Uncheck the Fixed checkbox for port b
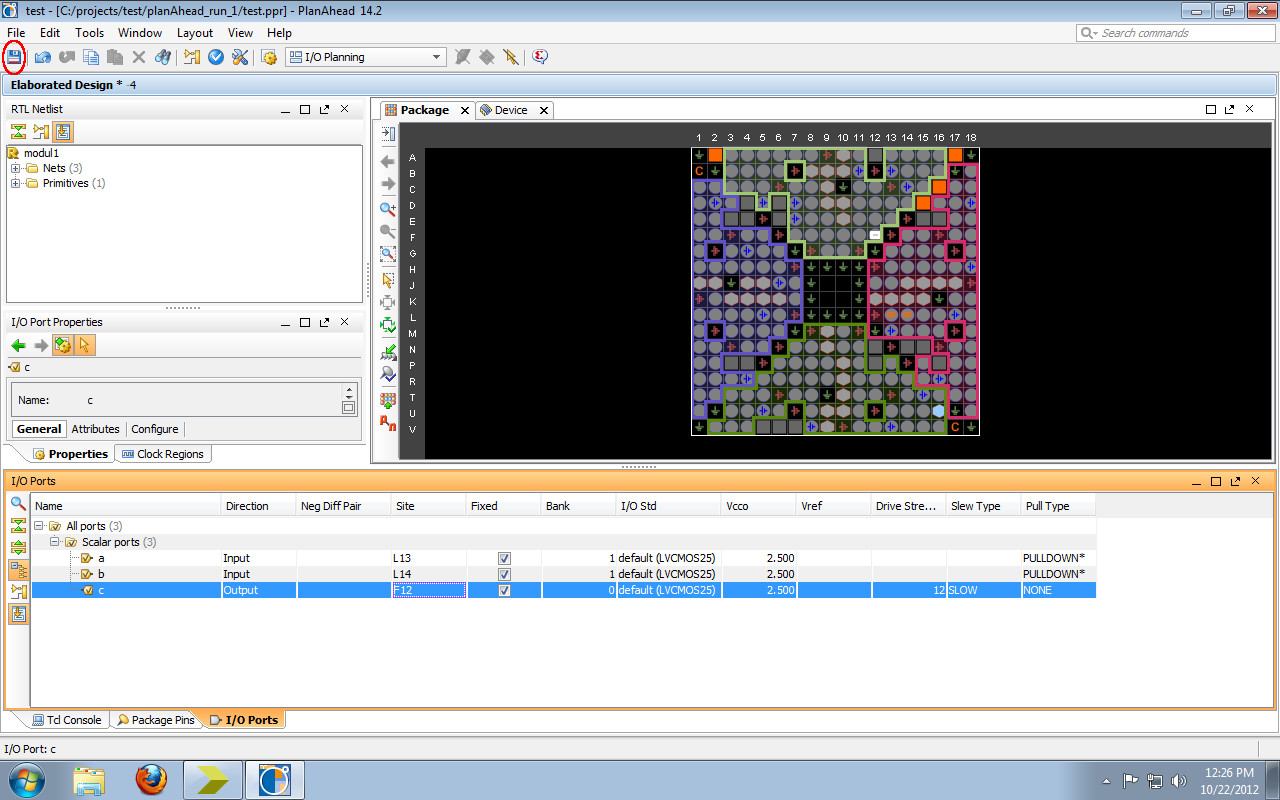This screenshot has height=800, width=1280. click(x=504, y=574)
